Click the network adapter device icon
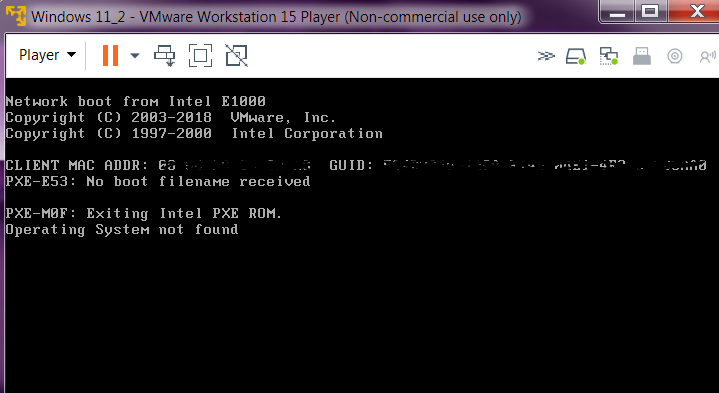Screen dimensions: 719x393 point(608,56)
